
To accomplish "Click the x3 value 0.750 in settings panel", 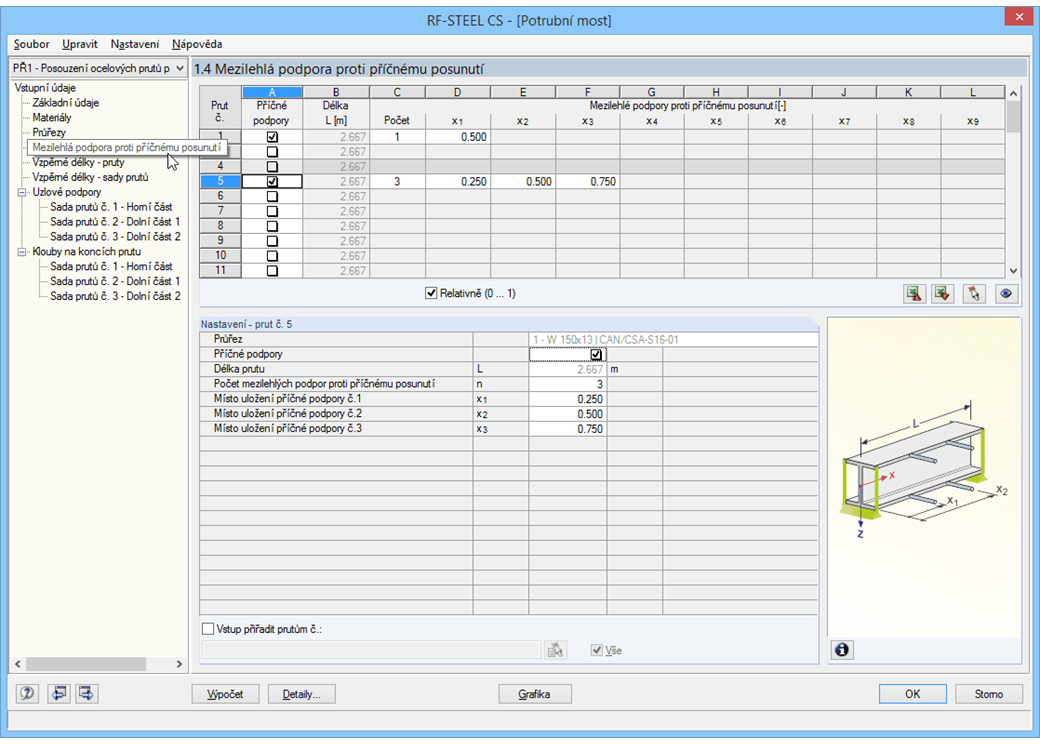I will click(x=568, y=429).
